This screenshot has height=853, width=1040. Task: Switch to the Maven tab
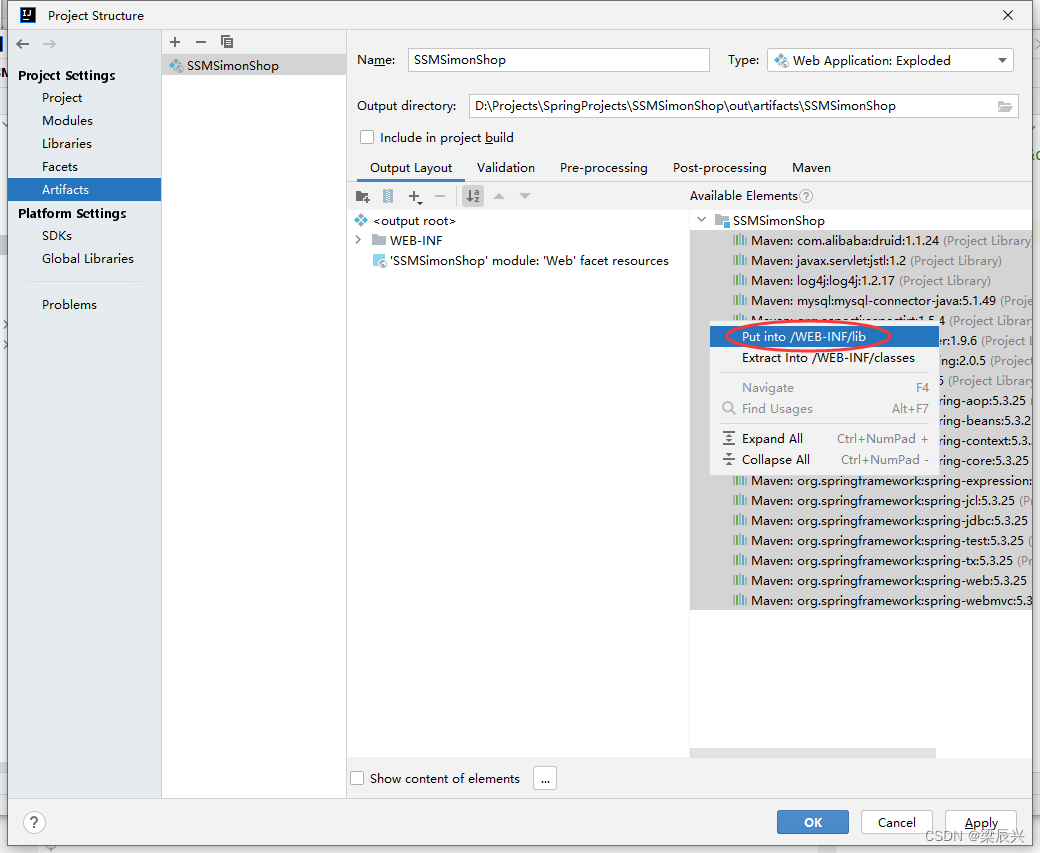[x=811, y=168]
